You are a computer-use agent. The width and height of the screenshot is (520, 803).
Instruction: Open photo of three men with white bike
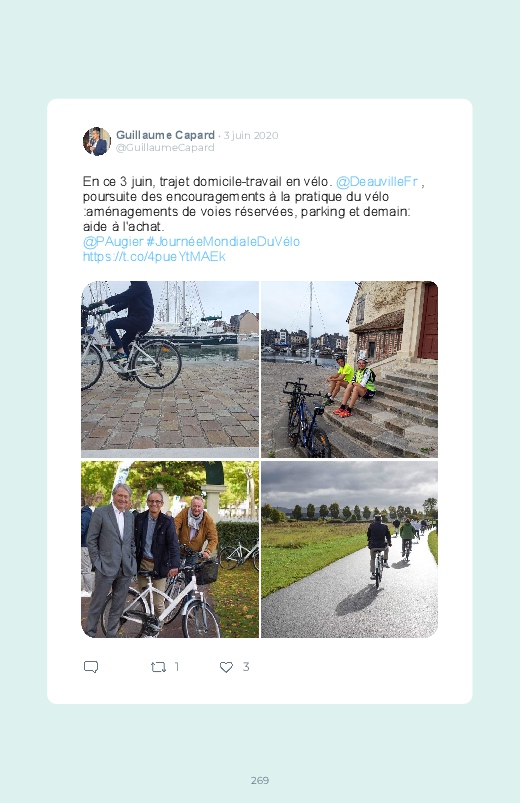[x=170, y=550]
